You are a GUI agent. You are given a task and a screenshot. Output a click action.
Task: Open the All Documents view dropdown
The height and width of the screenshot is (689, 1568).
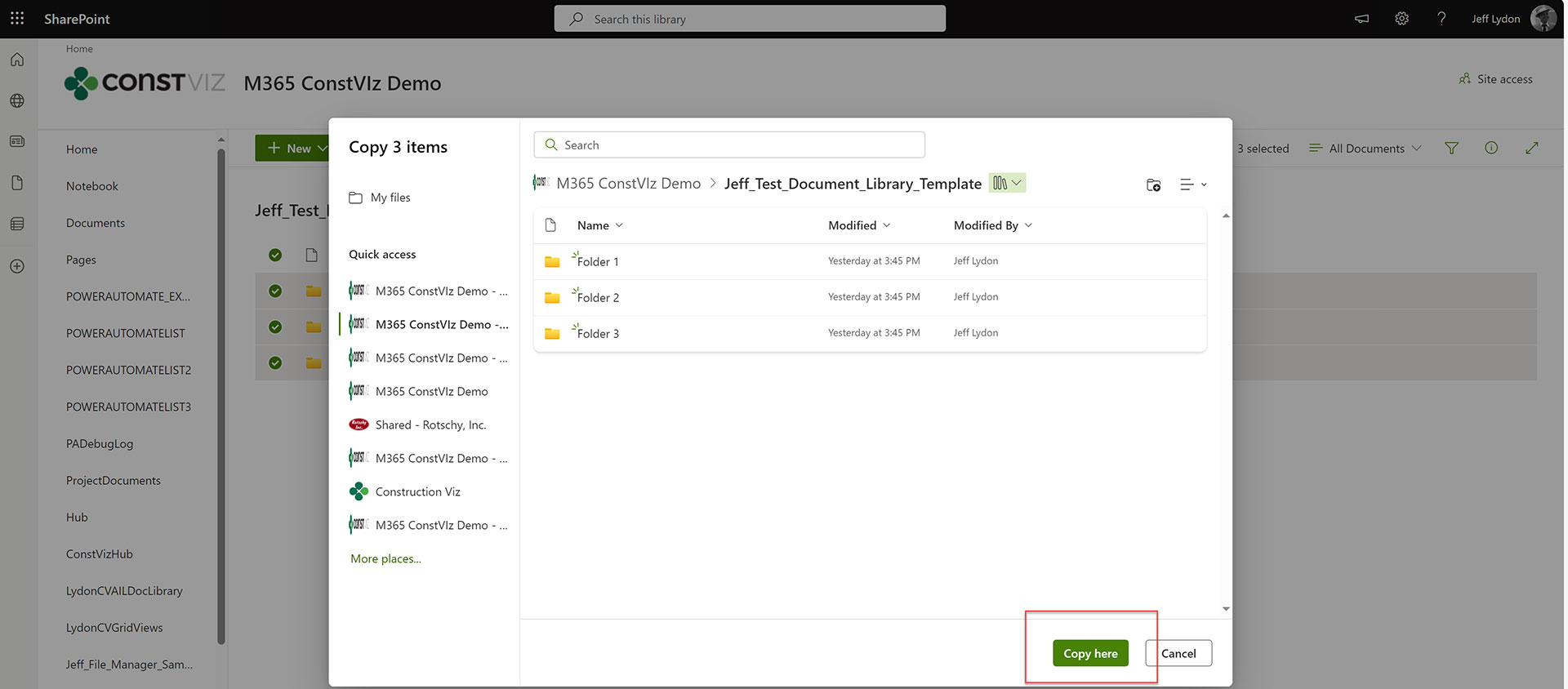(1365, 148)
